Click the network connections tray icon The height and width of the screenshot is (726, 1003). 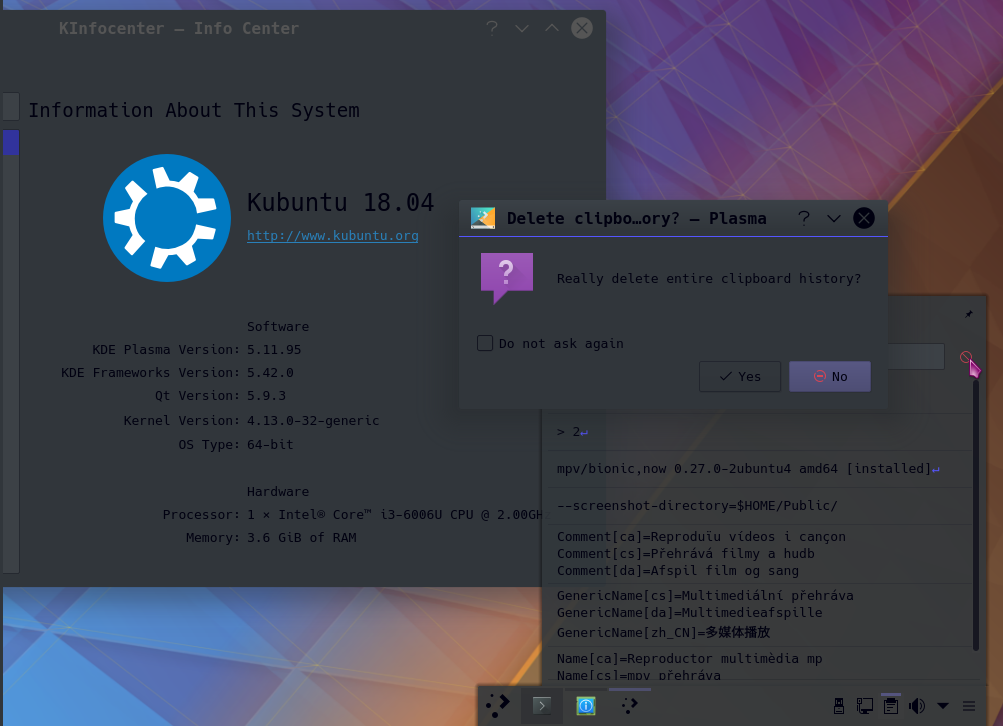tap(865, 706)
